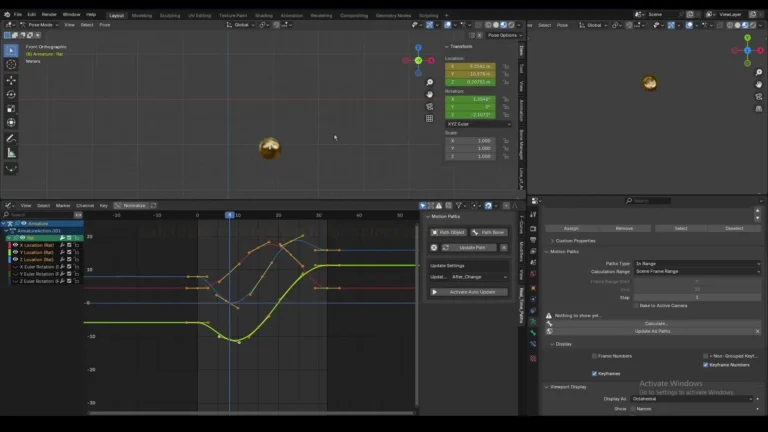Select the Measure tool
Screen dimensions: 768x432
tap(11, 153)
